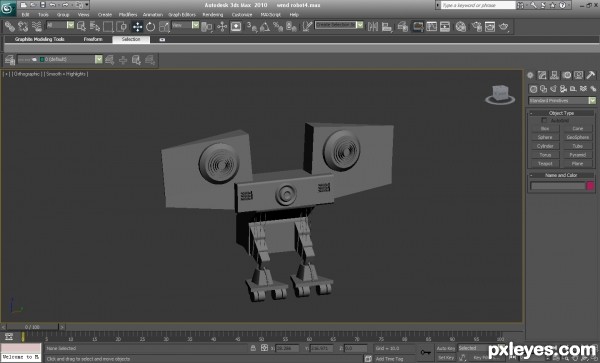Click the Unlink Selection tool
The image size is (600, 363).
[23, 26]
